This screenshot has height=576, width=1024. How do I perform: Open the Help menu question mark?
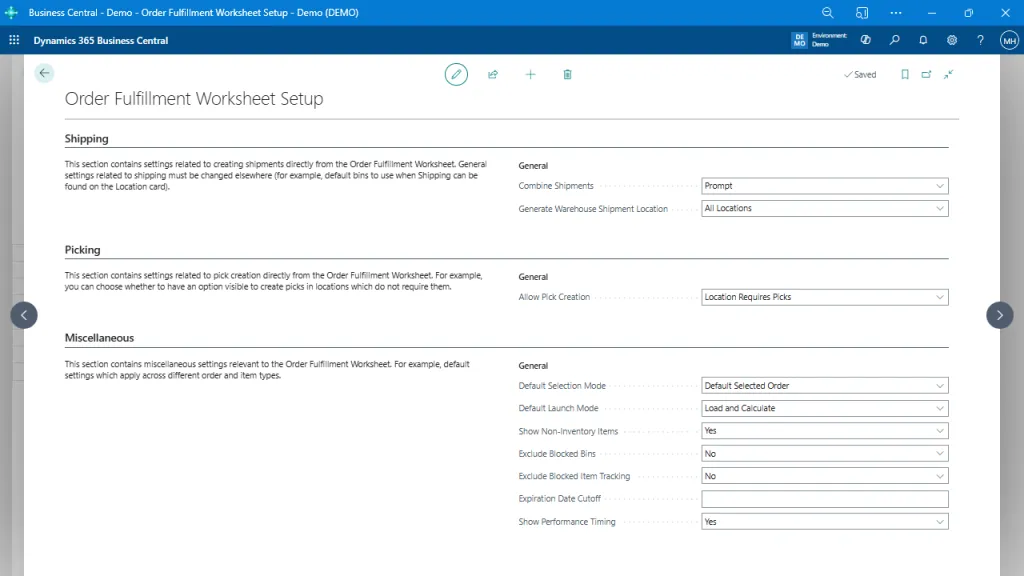(x=980, y=40)
